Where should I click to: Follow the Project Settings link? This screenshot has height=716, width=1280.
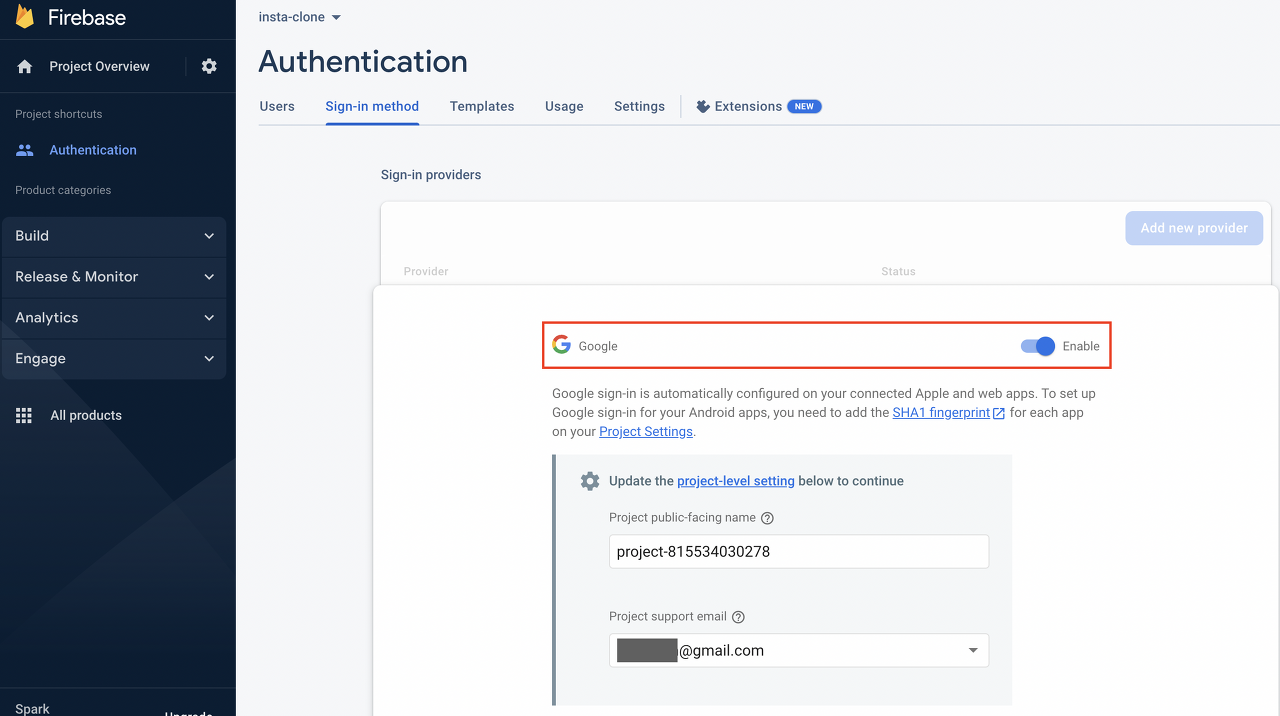pos(646,432)
